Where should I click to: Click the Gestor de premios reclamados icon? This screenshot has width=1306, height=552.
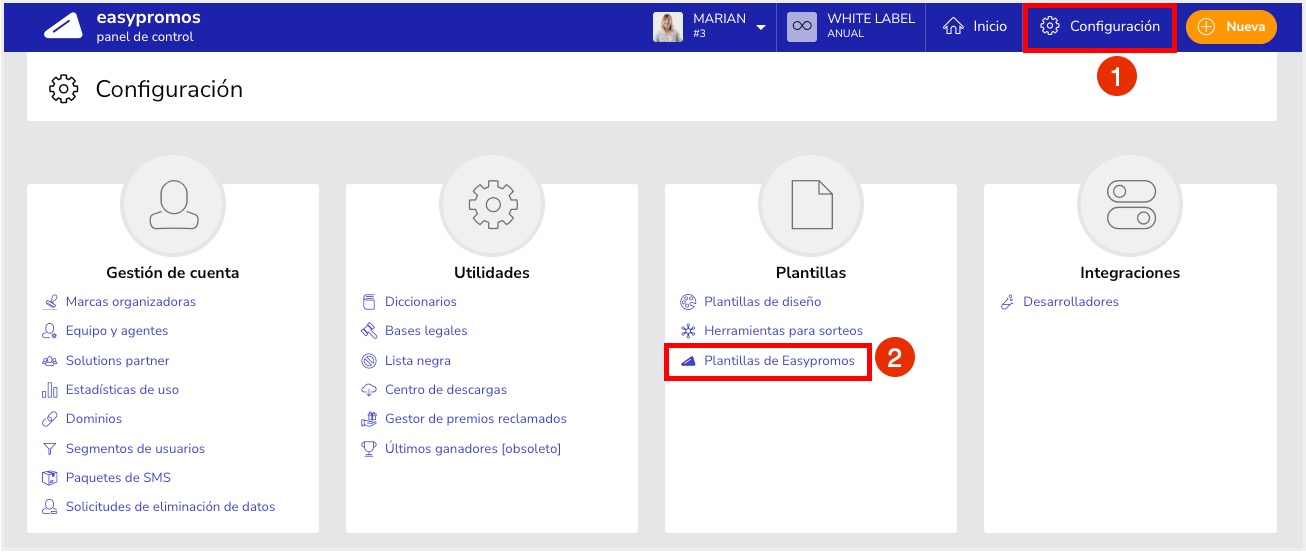click(x=368, y=419)
